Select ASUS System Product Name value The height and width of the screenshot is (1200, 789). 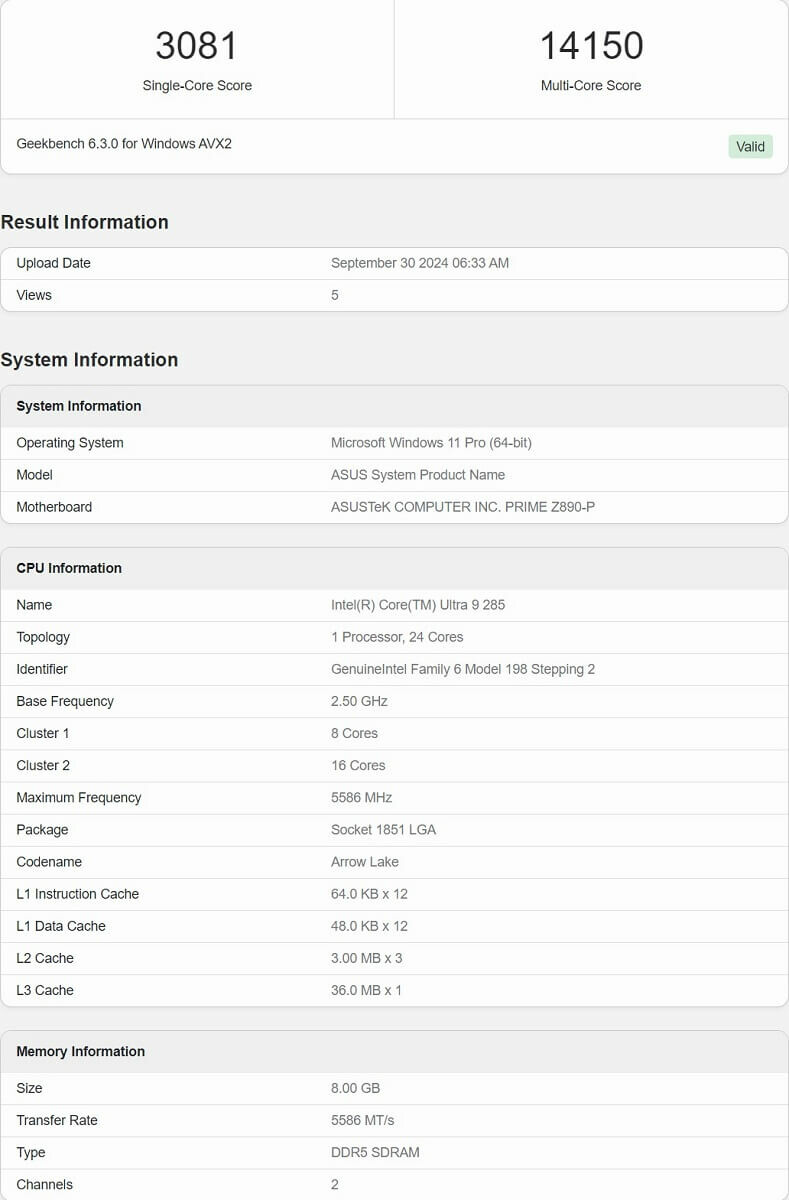click(x=418, y=475)
